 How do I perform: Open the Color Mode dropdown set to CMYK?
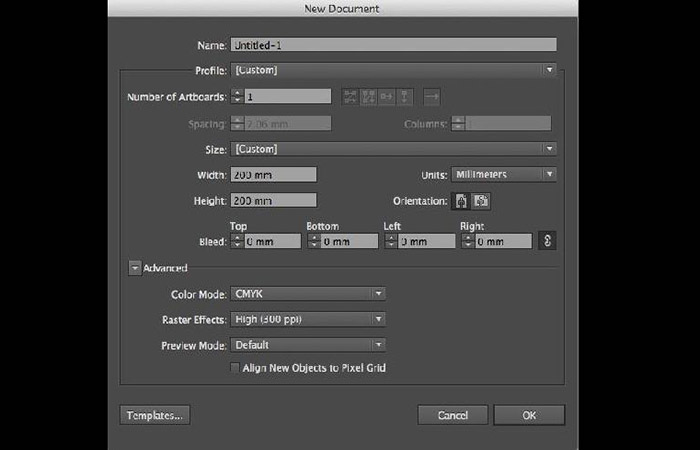click(308, 294)
